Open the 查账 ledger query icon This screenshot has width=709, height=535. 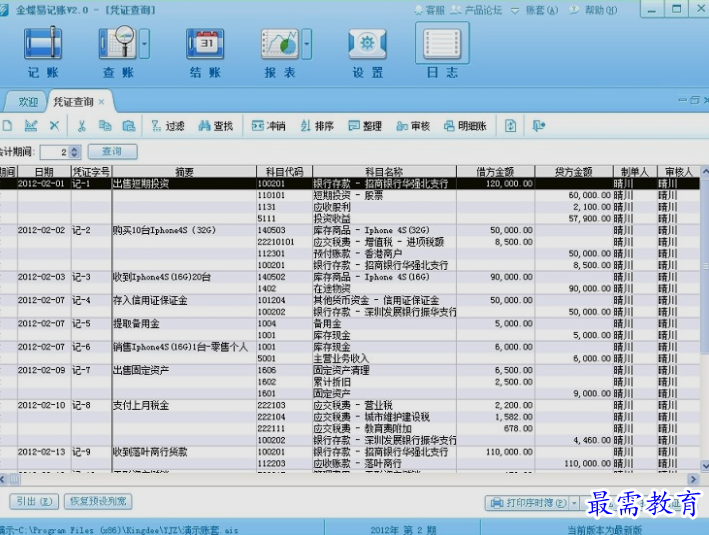point(118,52)
